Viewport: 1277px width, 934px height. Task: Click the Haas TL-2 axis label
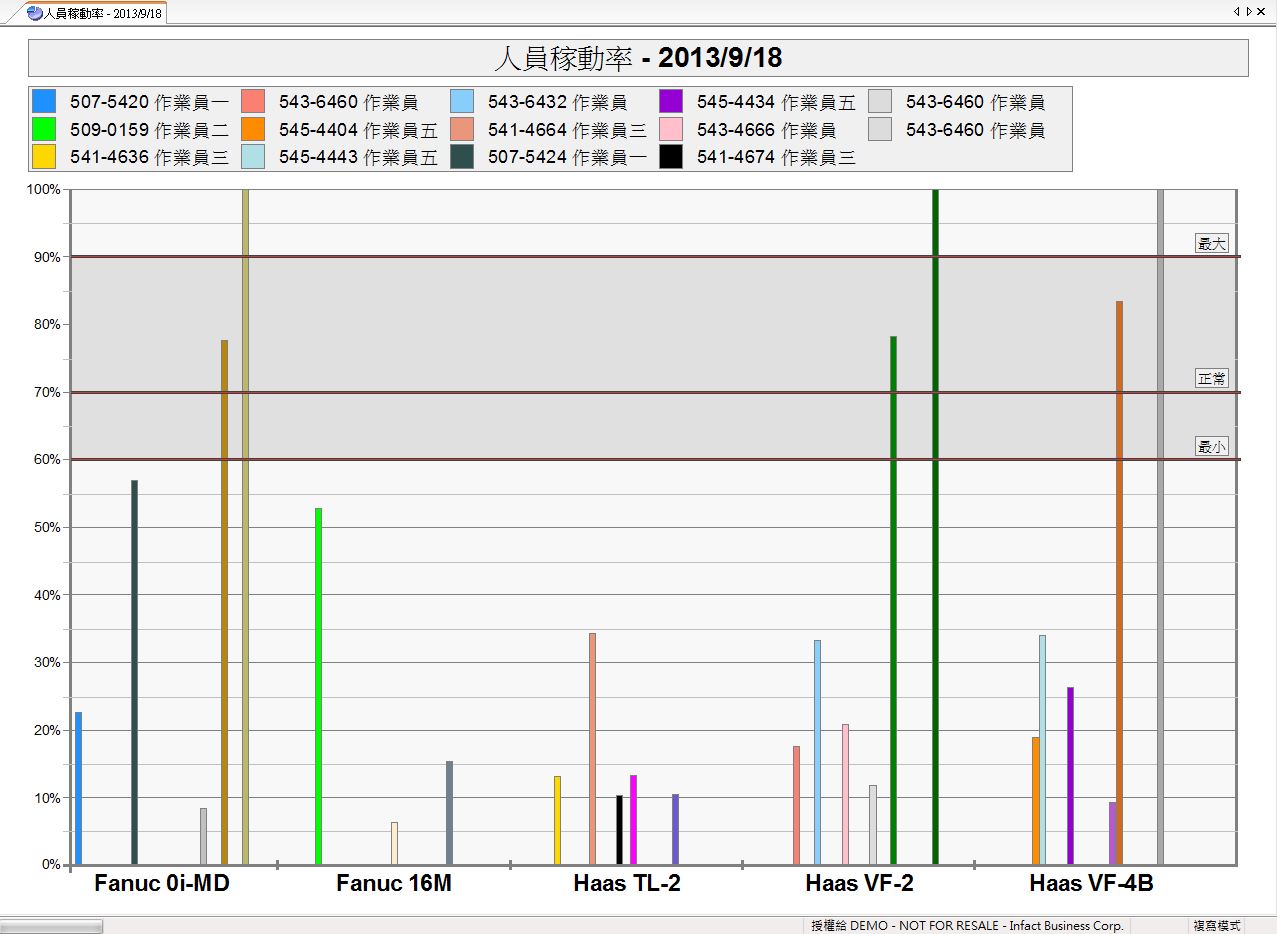pyautogui.click(x=627, y=883)
